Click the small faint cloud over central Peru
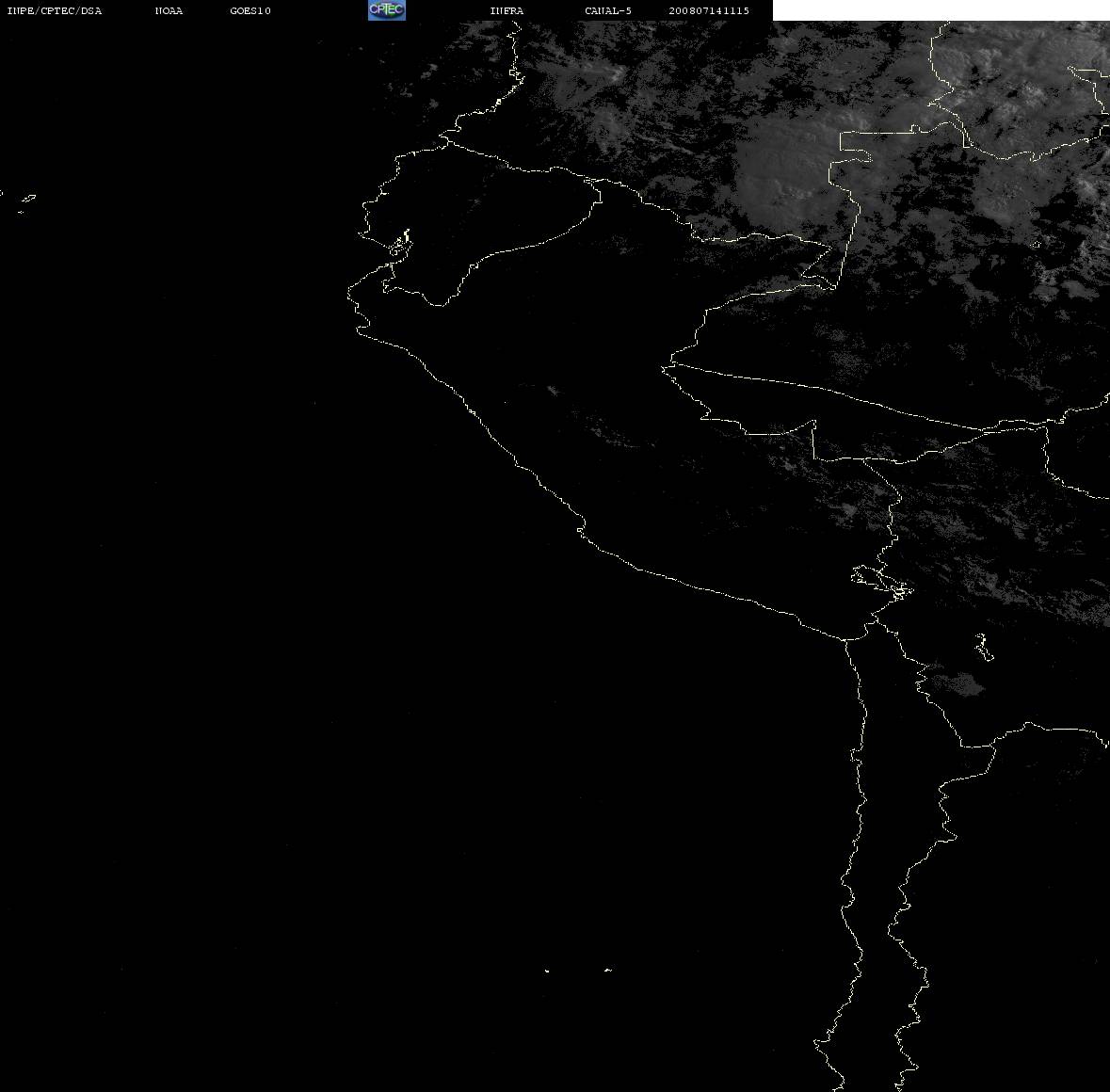The width and height of the screenshot is (1110, 1092). (552, 390)
